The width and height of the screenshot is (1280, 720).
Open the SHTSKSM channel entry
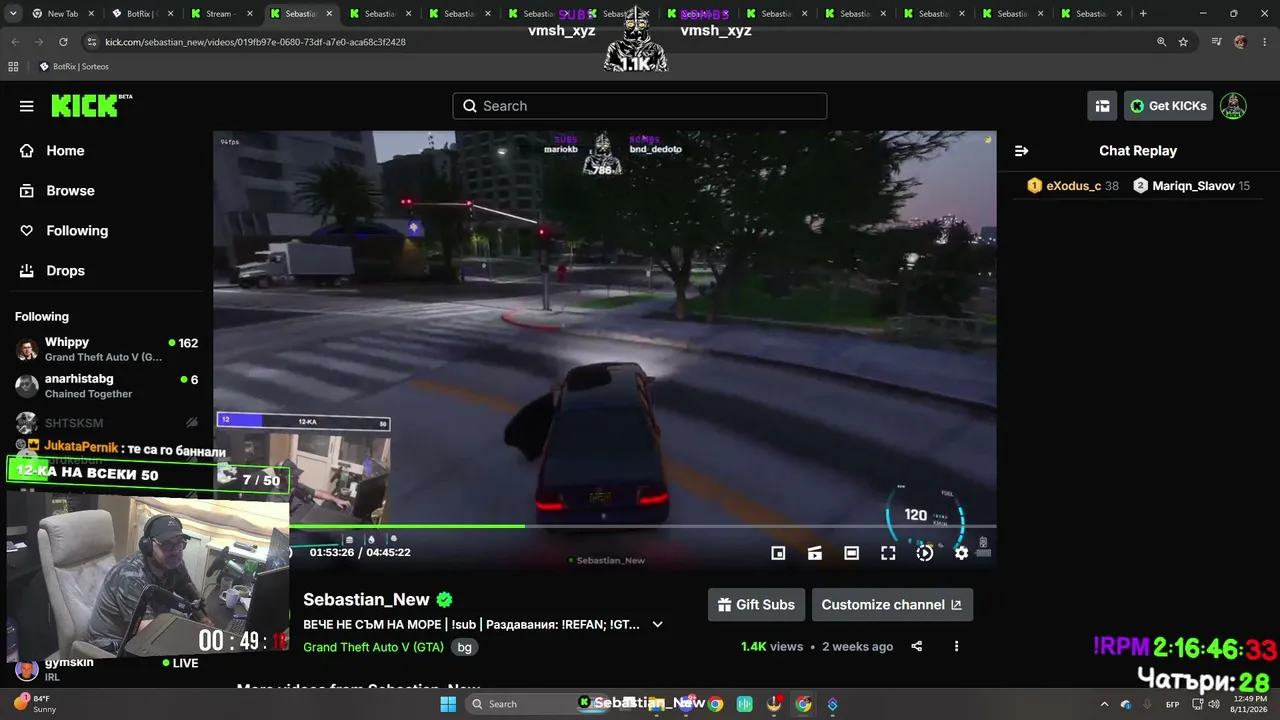click(106, 423)
